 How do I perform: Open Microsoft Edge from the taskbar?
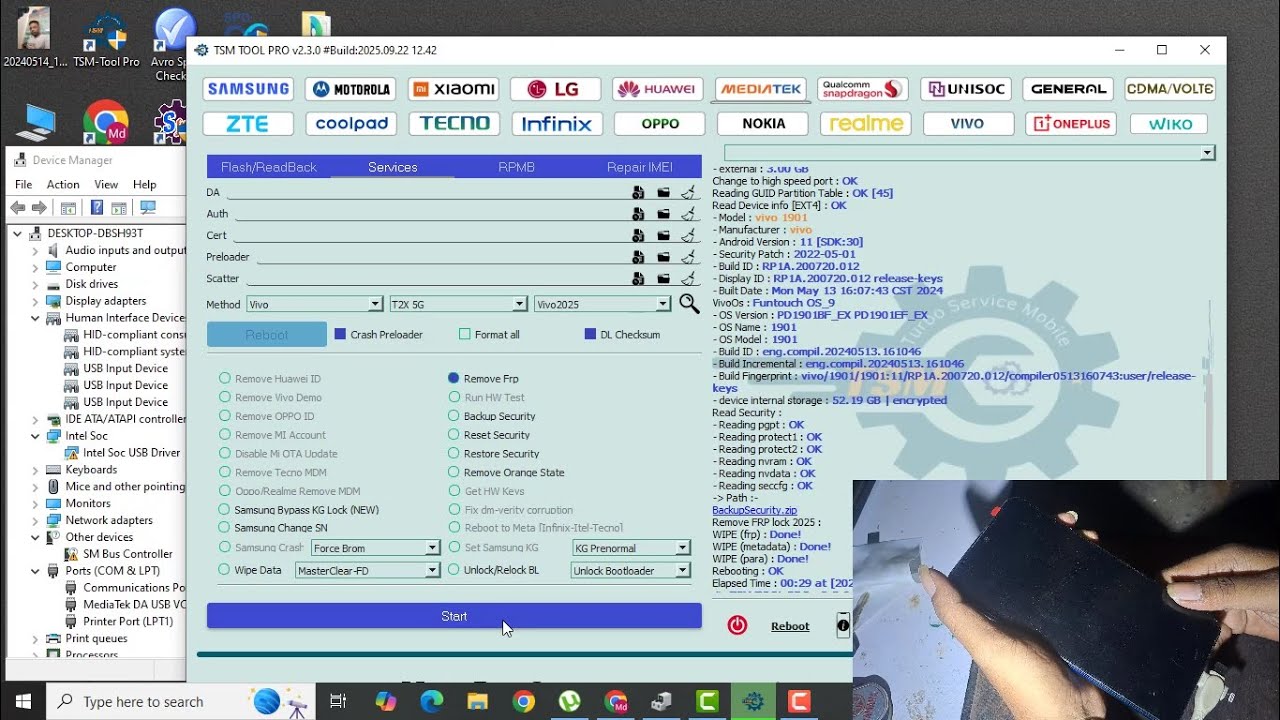point(431,702)
